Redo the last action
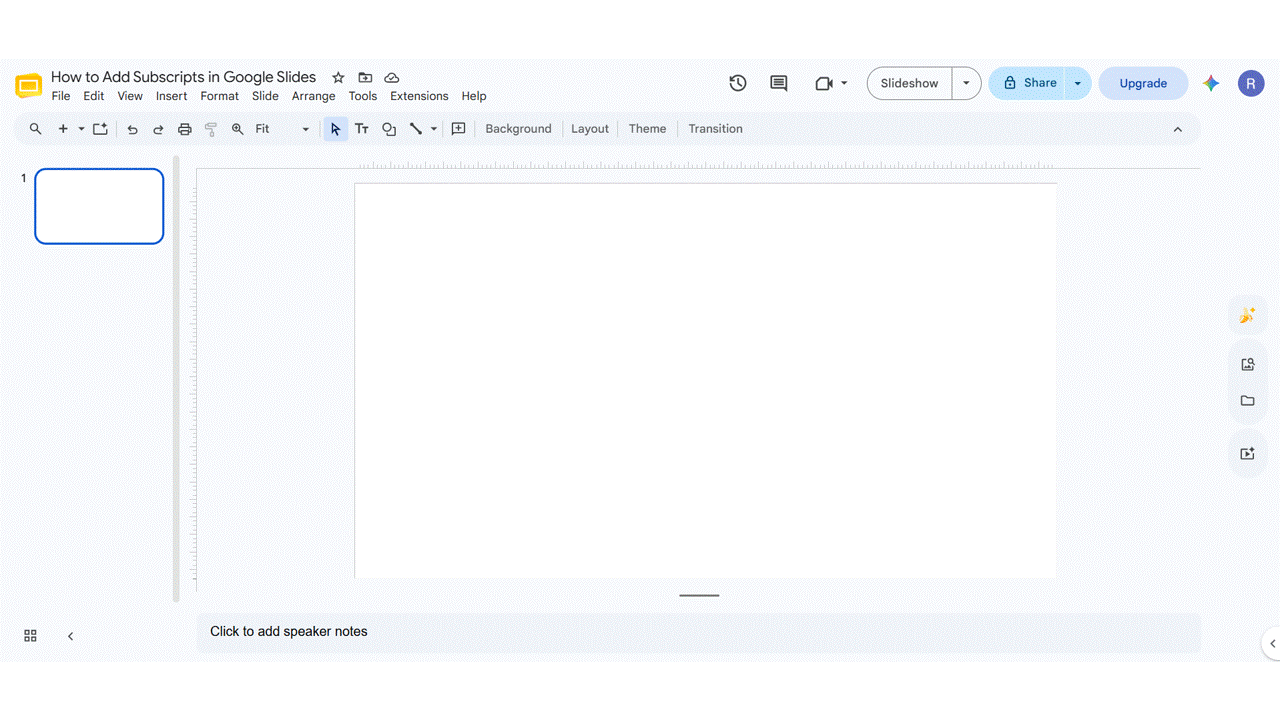Viewport: 1280px width, 720px height. coord(158,129)
